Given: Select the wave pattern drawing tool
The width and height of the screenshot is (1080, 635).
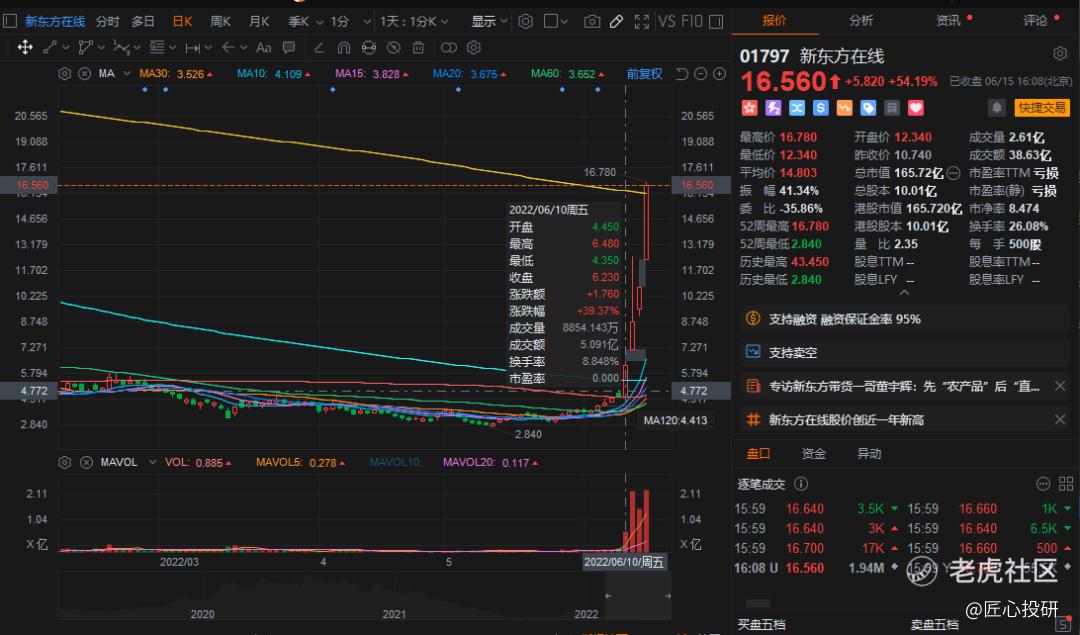Looking at the screenshot, I should (121, 48).
